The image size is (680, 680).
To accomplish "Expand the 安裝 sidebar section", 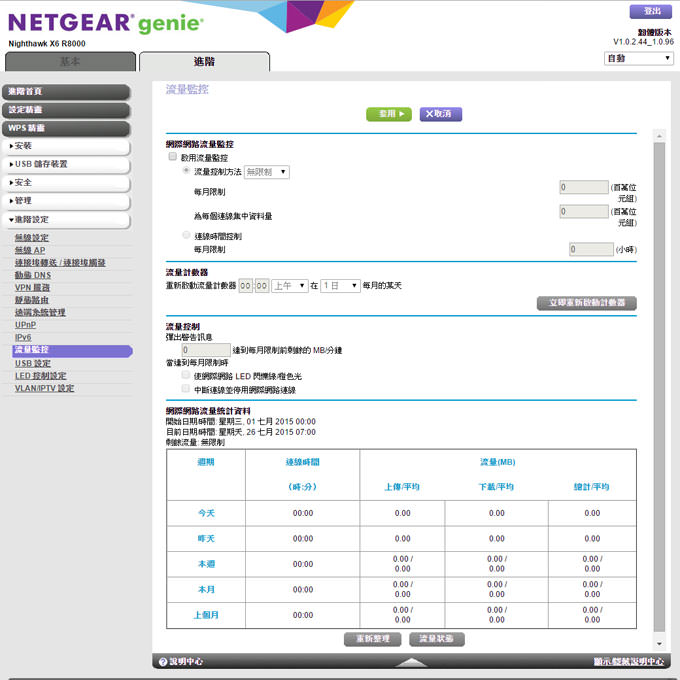I will [x=66, y=146].
